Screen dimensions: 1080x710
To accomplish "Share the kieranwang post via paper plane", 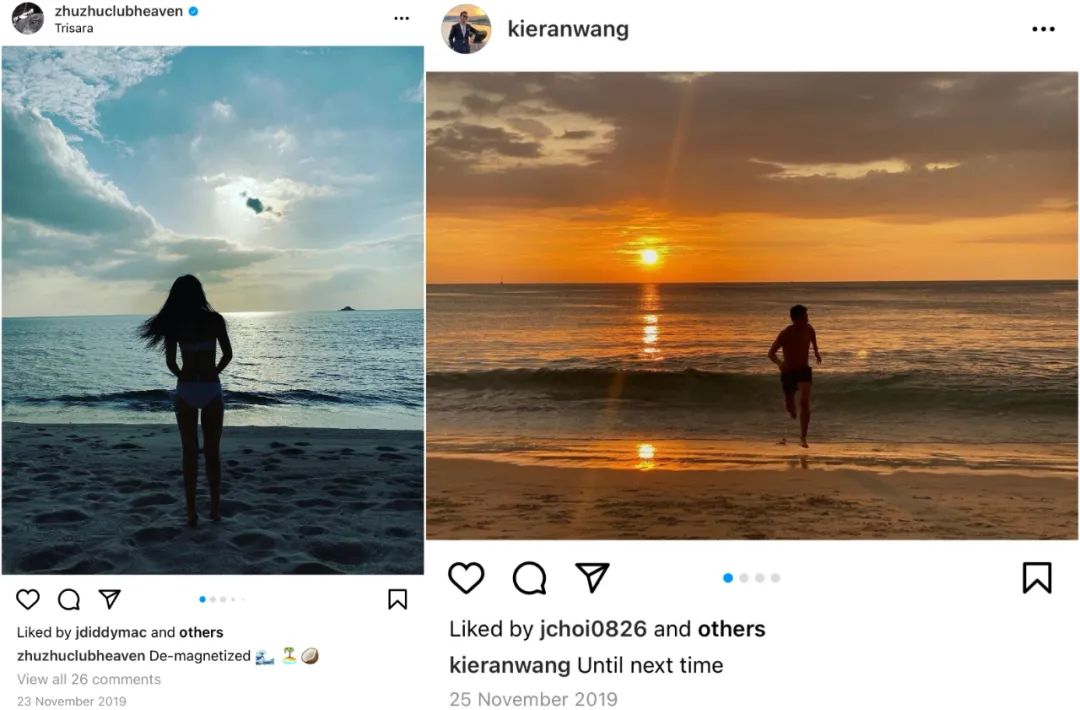I will [592, 577].
